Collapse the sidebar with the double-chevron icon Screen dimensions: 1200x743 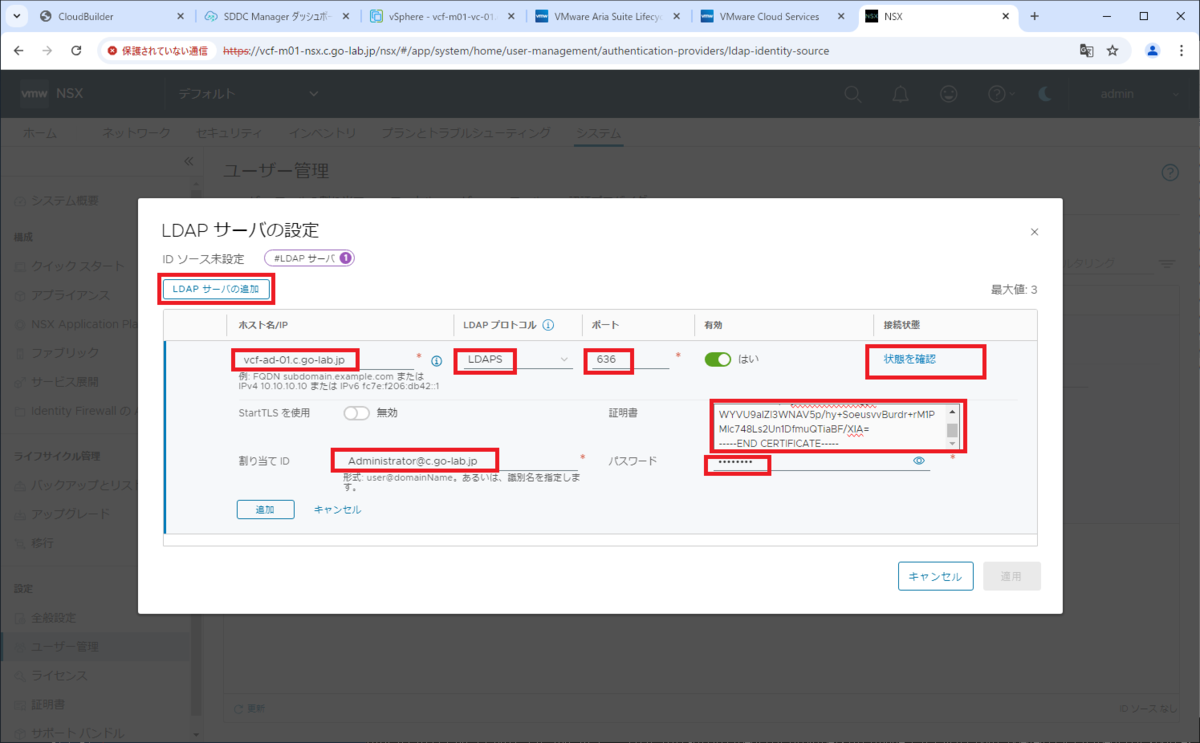(188, 161)
